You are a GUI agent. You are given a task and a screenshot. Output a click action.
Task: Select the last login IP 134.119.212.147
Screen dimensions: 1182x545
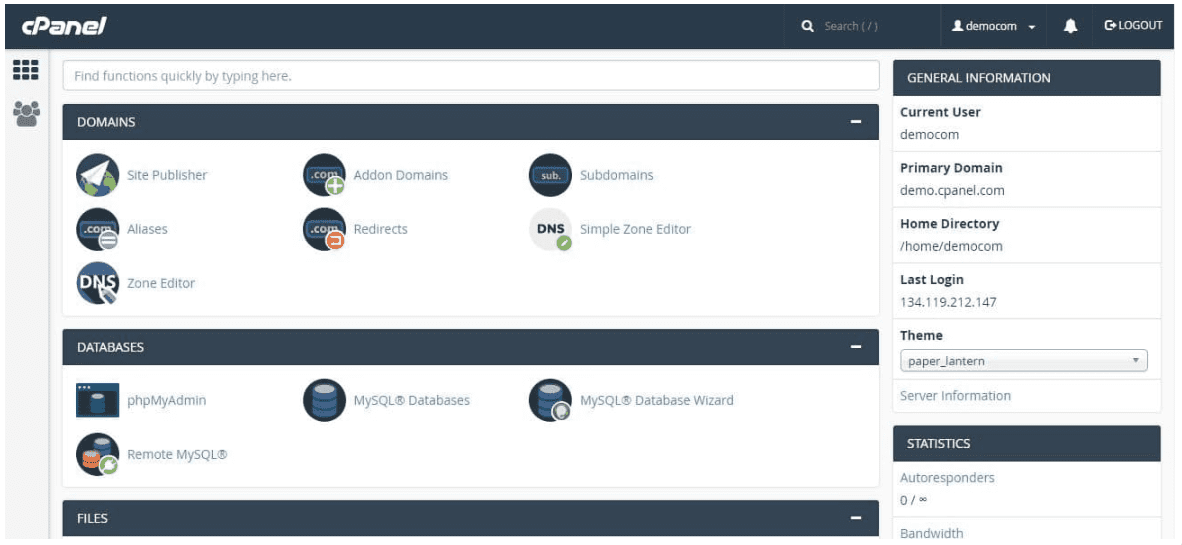click(948, 302)
